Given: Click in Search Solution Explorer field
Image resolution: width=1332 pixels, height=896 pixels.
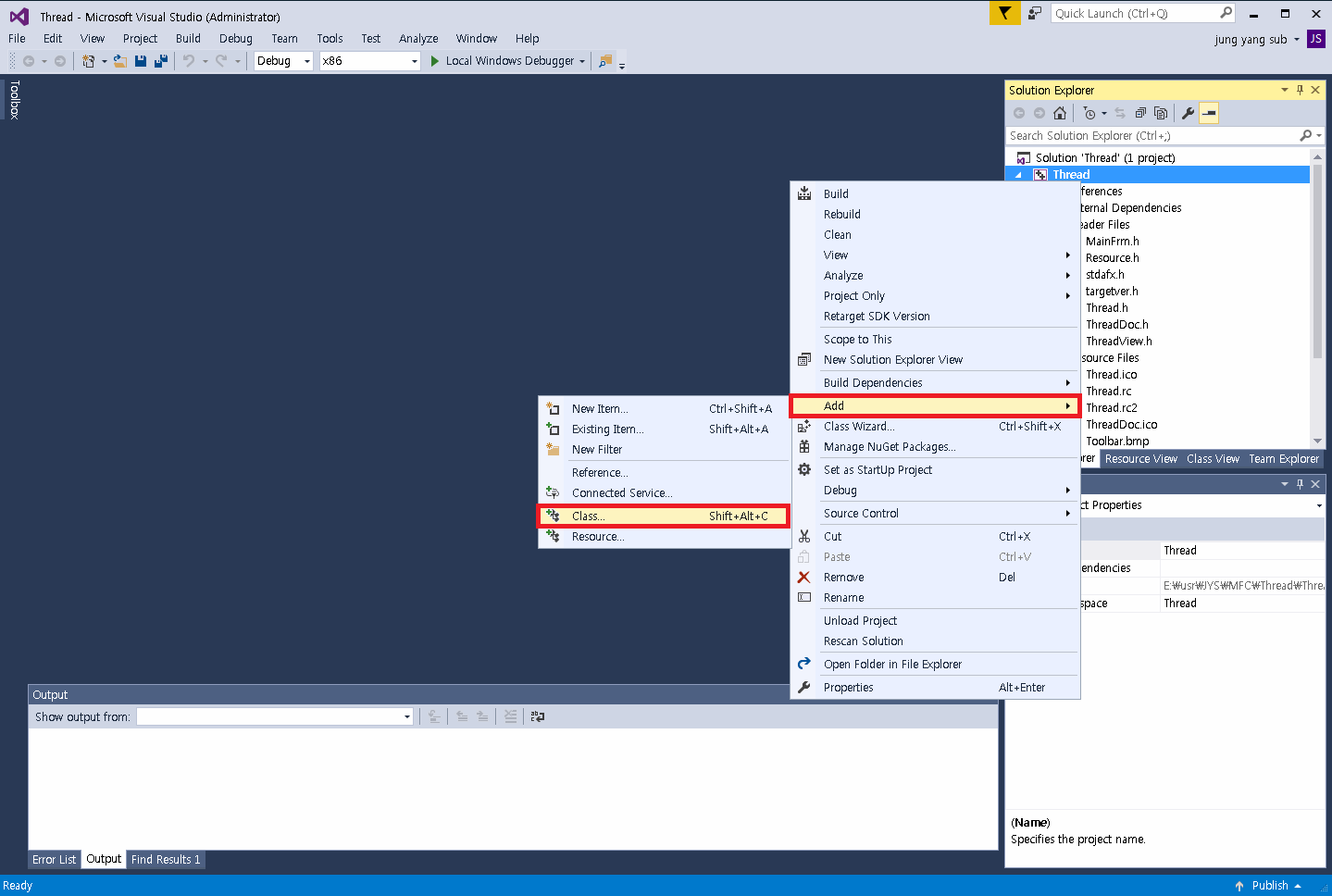Looking at the screenshot, I should [1152, 136].
